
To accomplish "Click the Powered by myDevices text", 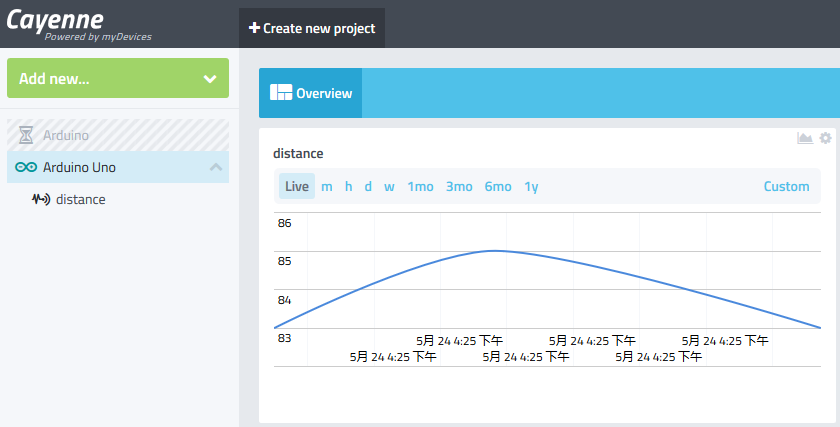I will 98,36.
